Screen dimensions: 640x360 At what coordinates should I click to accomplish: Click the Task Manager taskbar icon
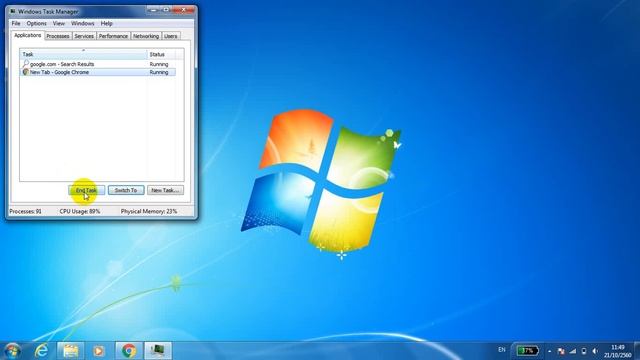(x=158, y=351)
